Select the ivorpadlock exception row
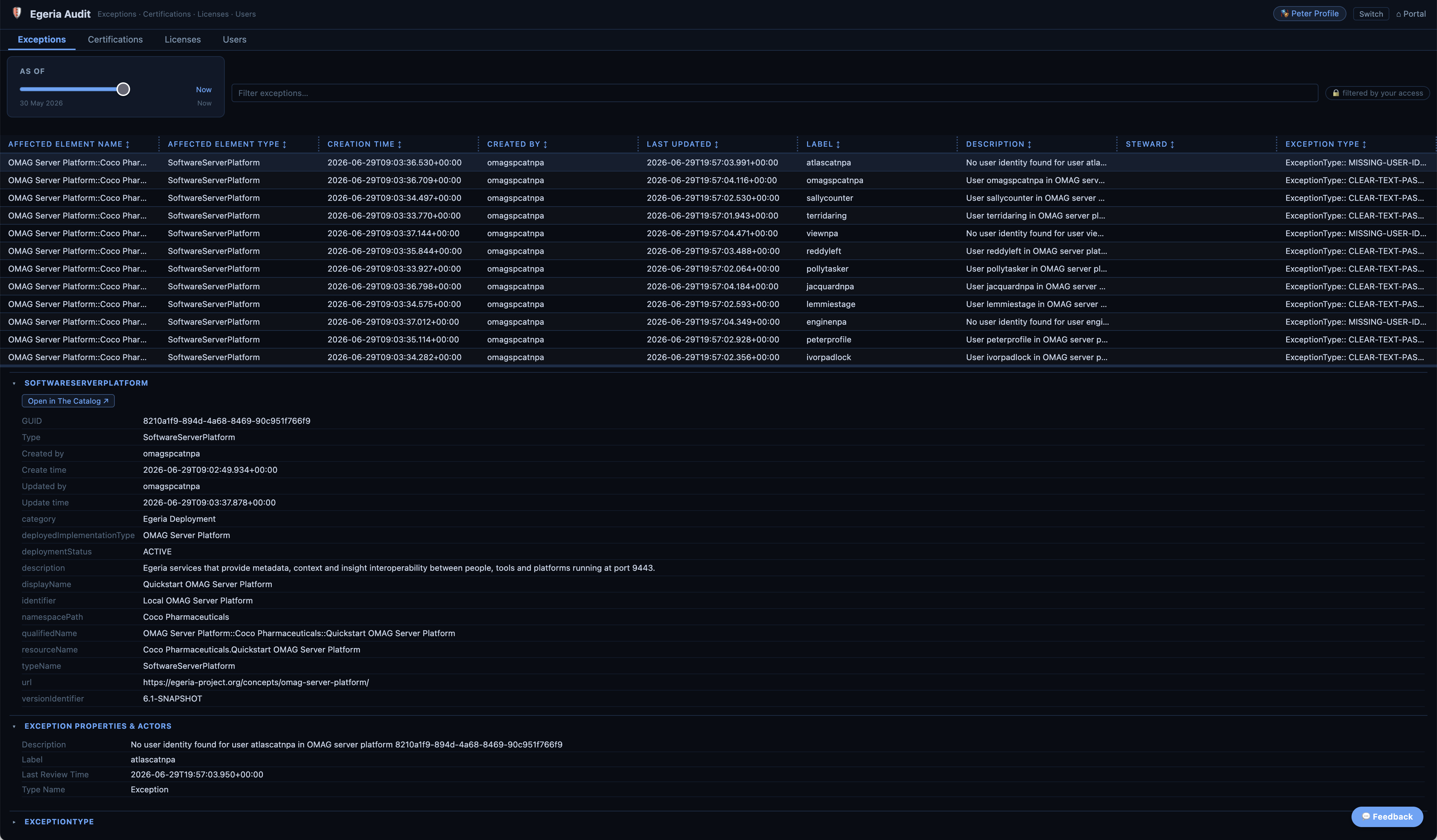This screenshot has height=840, width=1437. pos(718,357)
